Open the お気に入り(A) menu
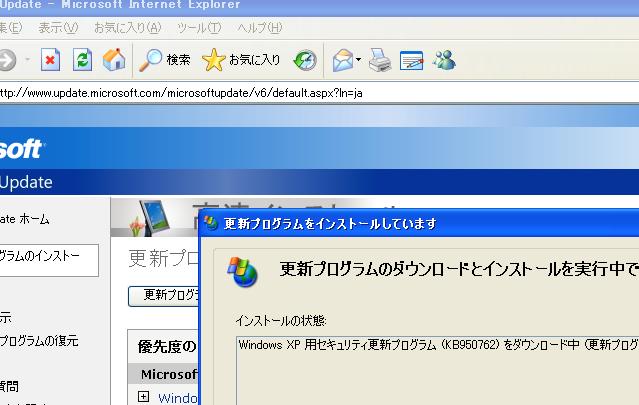 [x=128, y=28]
